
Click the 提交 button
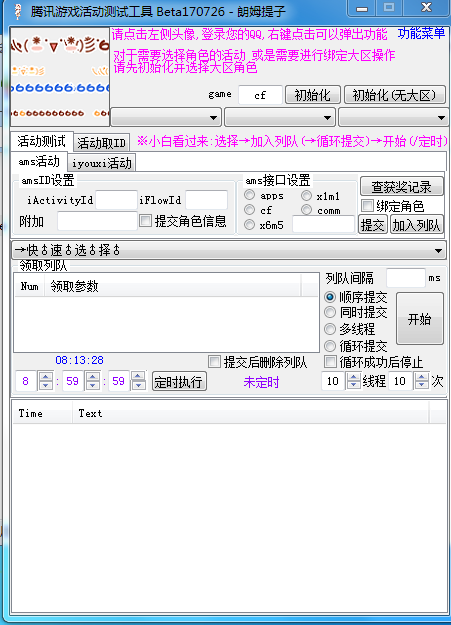pyautogui.click(x=372, y=225)
